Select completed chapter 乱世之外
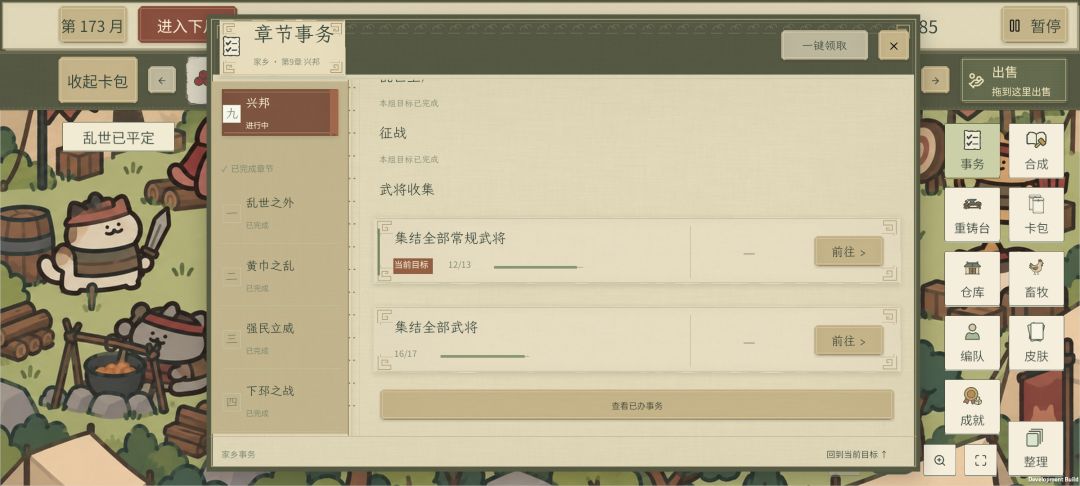The height and width of the screenshot is (486, 1080). pyautogui.click(x=280, y=212)
